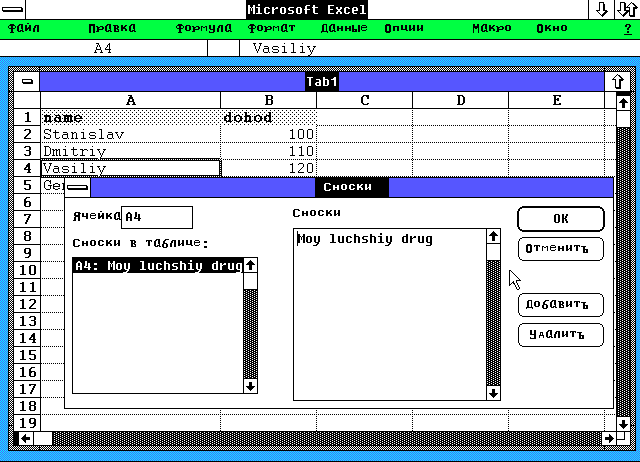Click the horizontal scrollbar thumb of worksheet
Screen dimensions: 640x462
(x=43, y=439)
